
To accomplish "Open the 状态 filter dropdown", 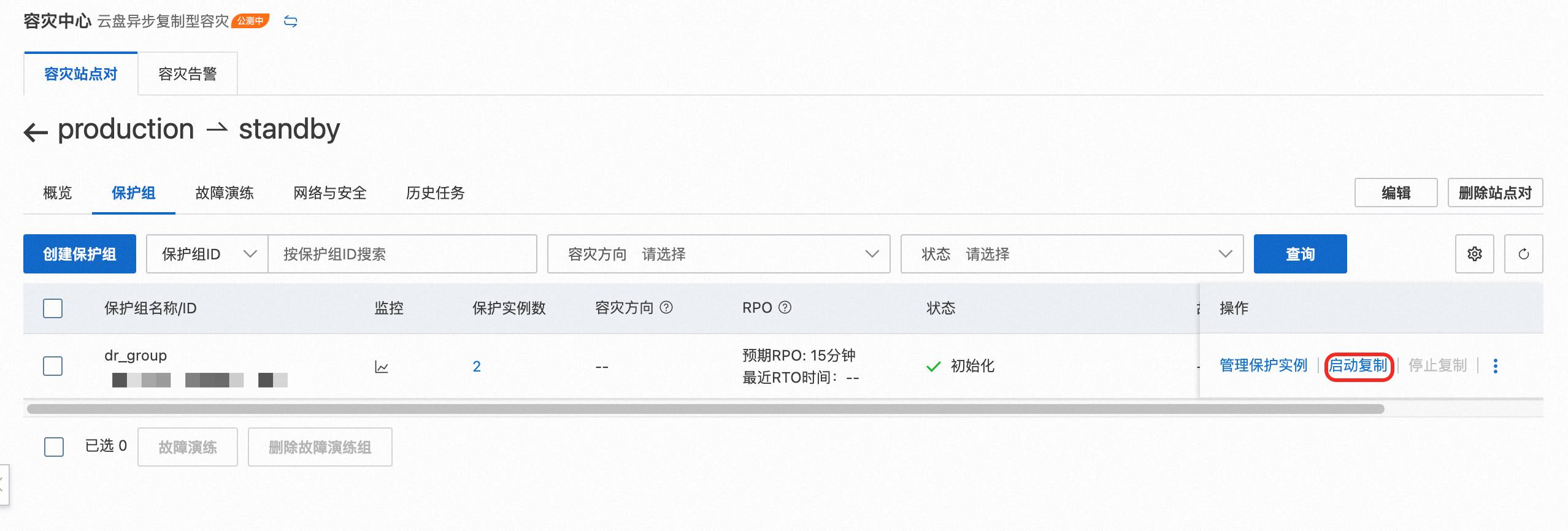I will point(1071,254).
